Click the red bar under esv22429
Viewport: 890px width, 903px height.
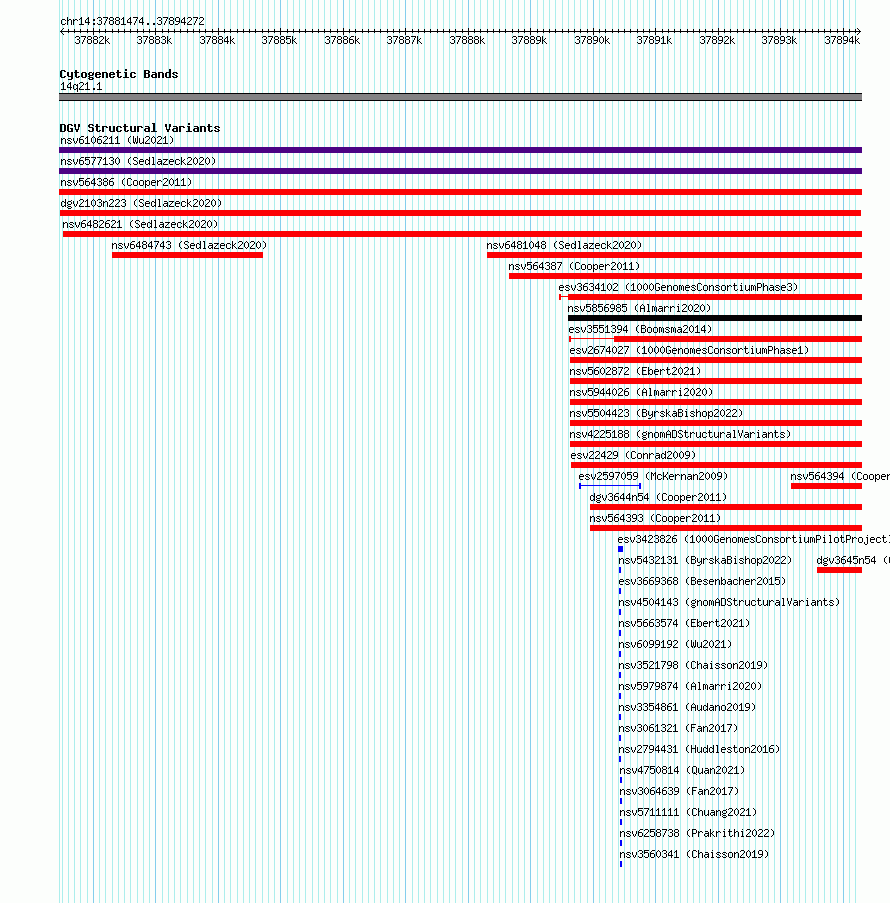(717, 465)
